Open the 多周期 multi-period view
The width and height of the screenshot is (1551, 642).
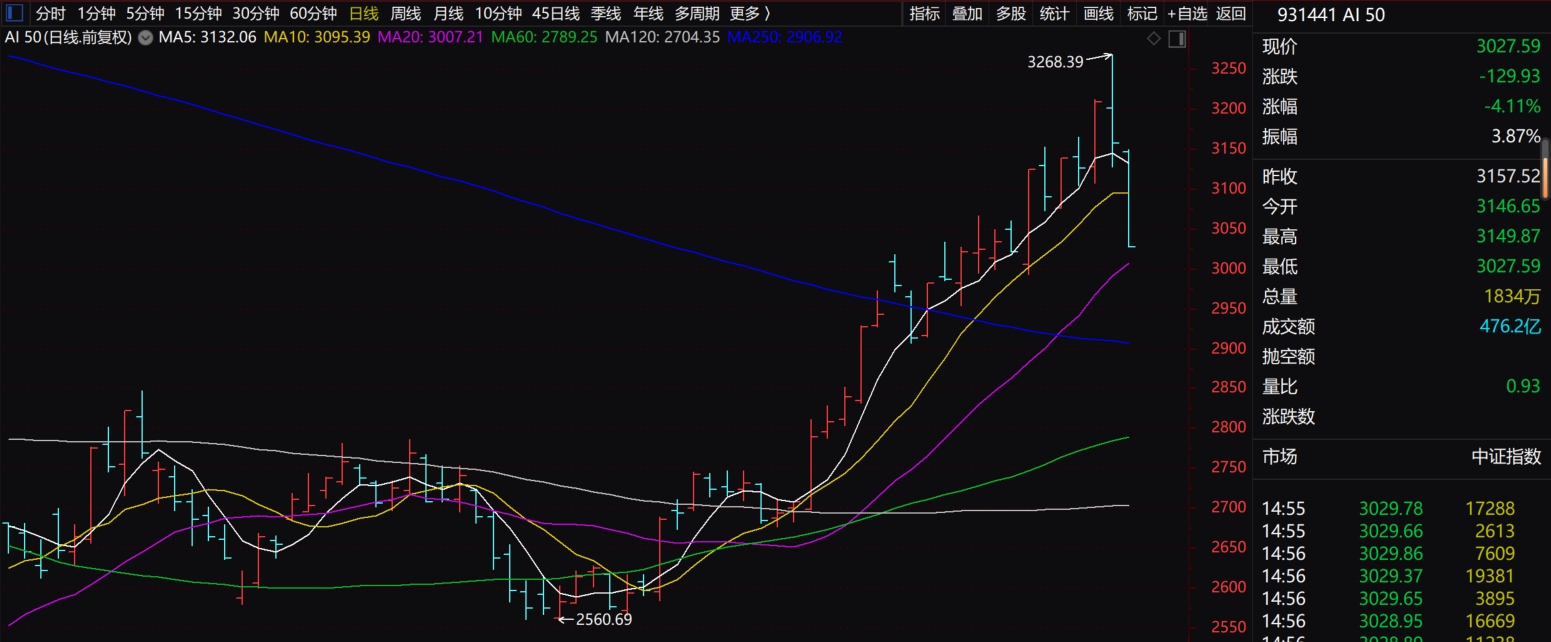coord(697,14)
